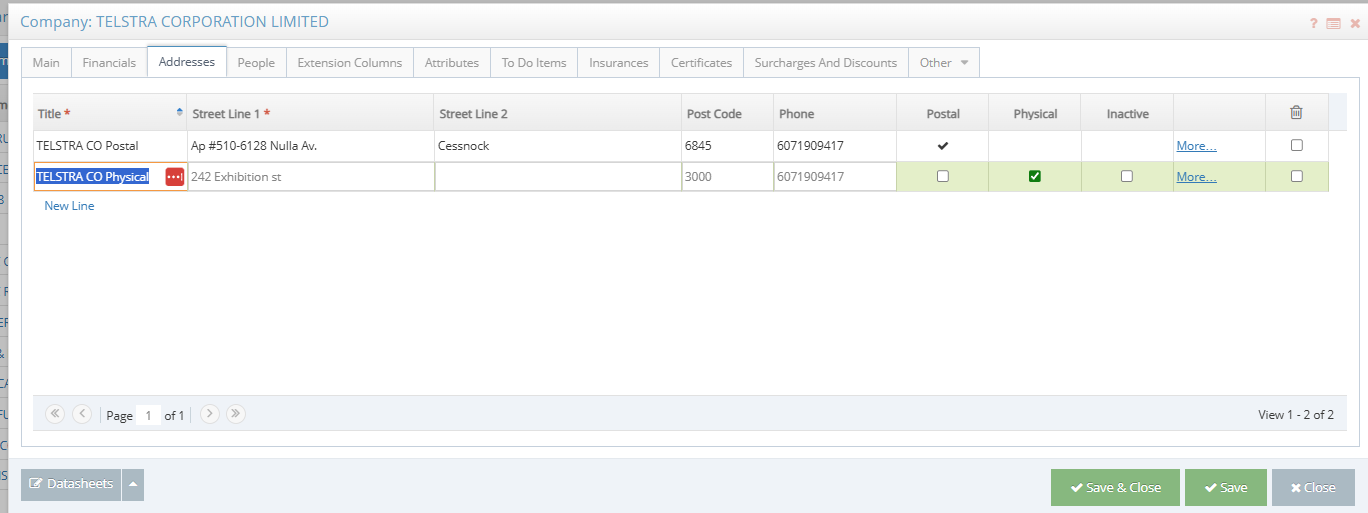Image resolution: width=1368 pixels, height=513 pixels.
Task: Click Post Code column header
Action: [727, 113]
